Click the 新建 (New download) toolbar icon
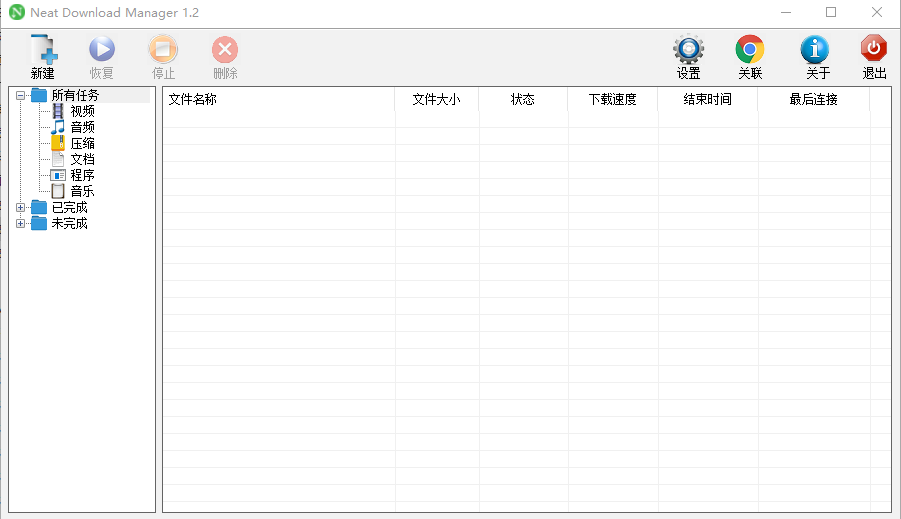901x519 pixels. pyautogui.click(x=44, y=49)
